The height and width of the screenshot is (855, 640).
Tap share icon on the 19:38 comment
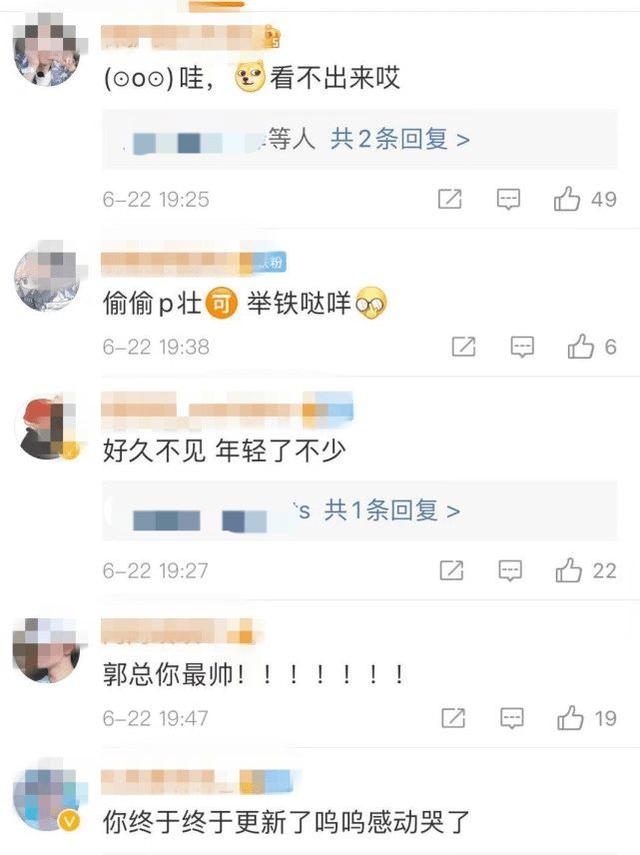point(464,346)
